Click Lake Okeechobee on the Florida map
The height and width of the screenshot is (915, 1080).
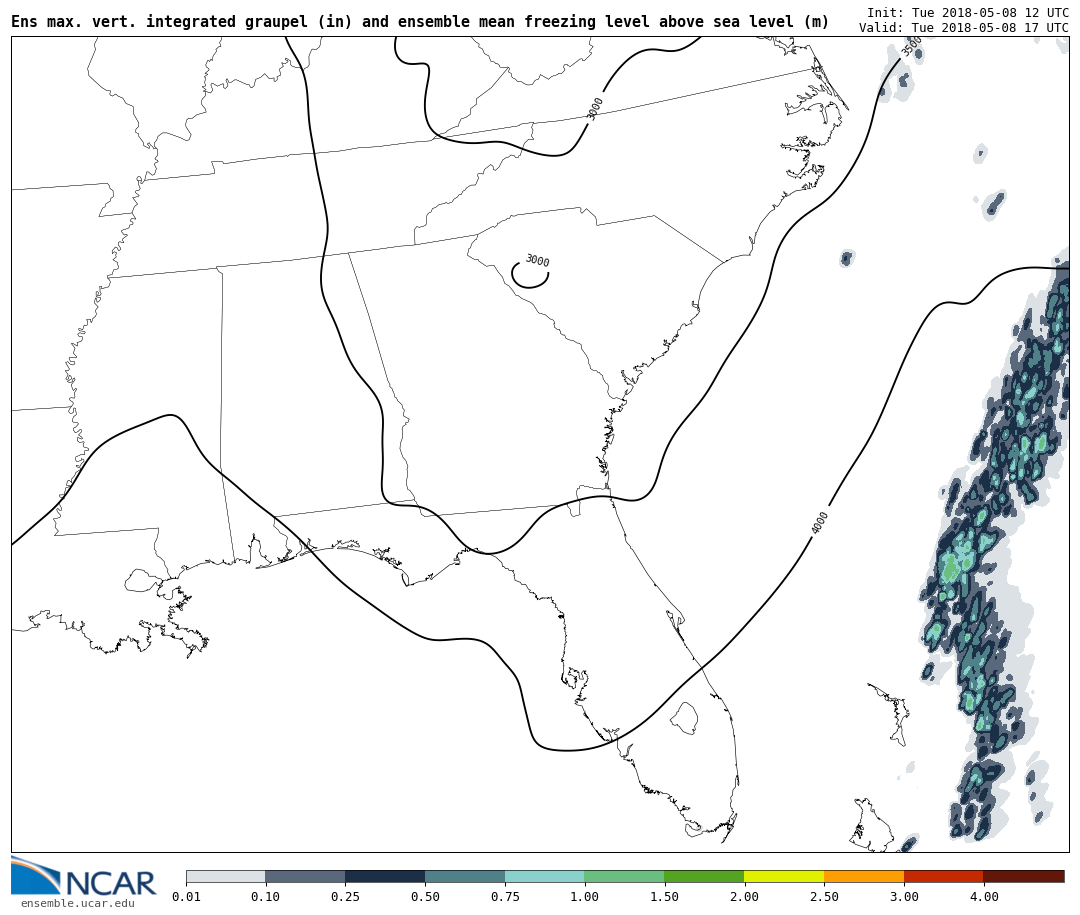coord(683,717)
